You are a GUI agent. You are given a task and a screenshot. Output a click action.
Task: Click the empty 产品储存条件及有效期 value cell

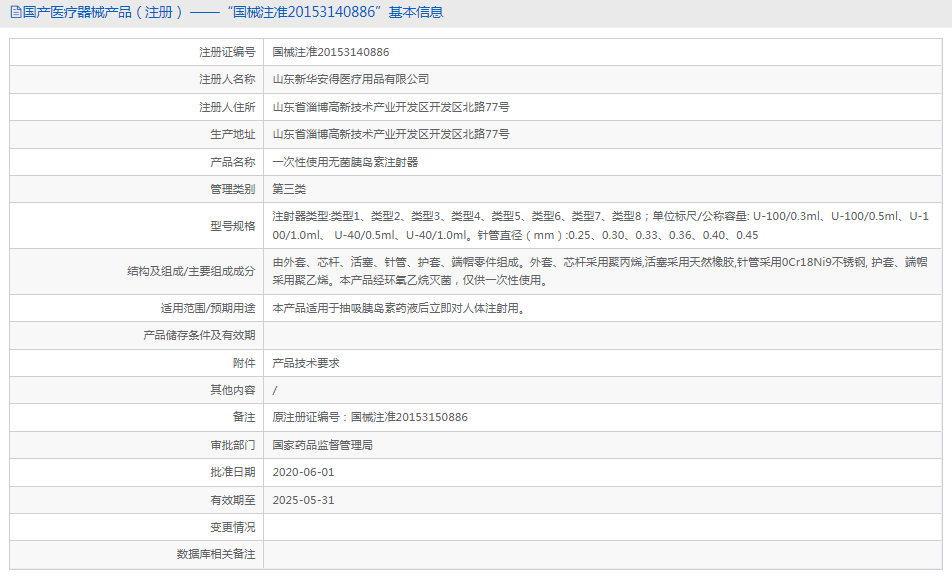(602, 336)
